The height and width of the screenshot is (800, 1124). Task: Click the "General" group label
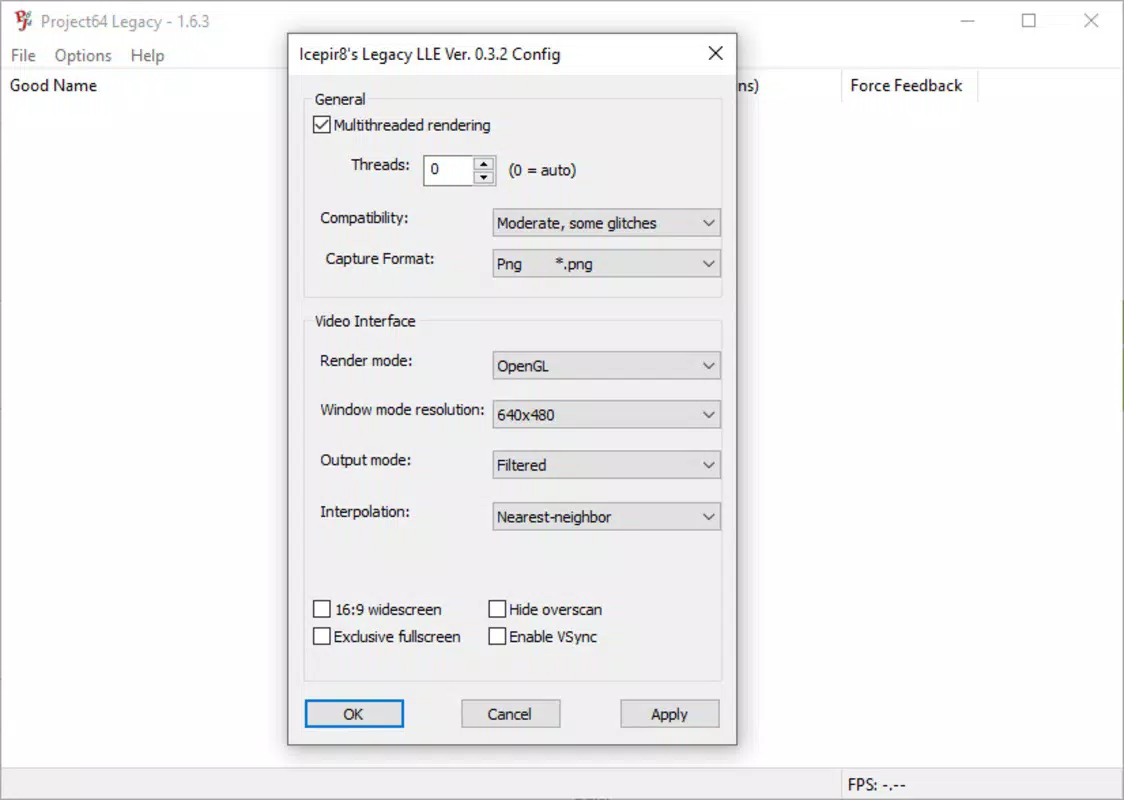click(x=340, y=100)
